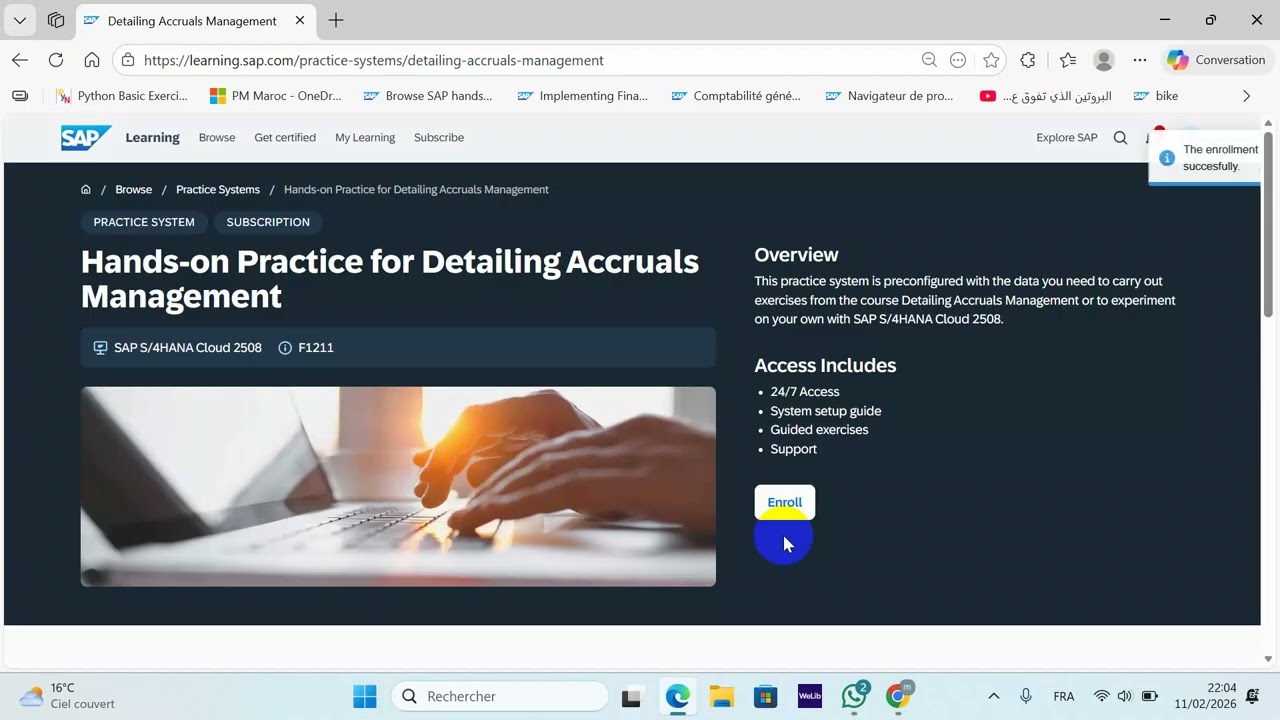Image resolution: width=1280 pixels, height=720 pixels.
Task: Open Edge settings and more menu
Action: pyautogui.click(x=1140, y=60)
